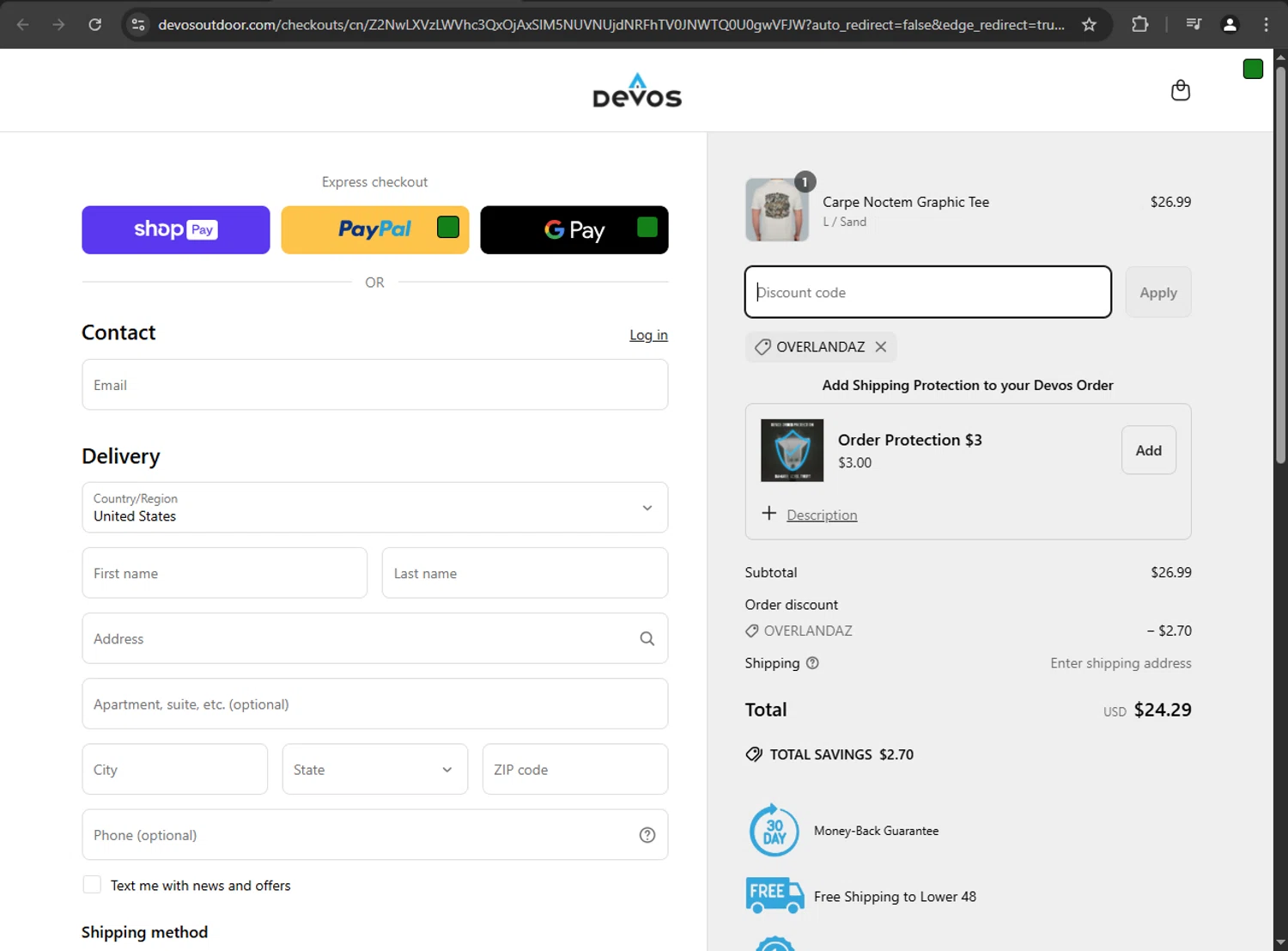Screen dimensions: 1288x951
Task: Focus the City input field
Action: 175,769
